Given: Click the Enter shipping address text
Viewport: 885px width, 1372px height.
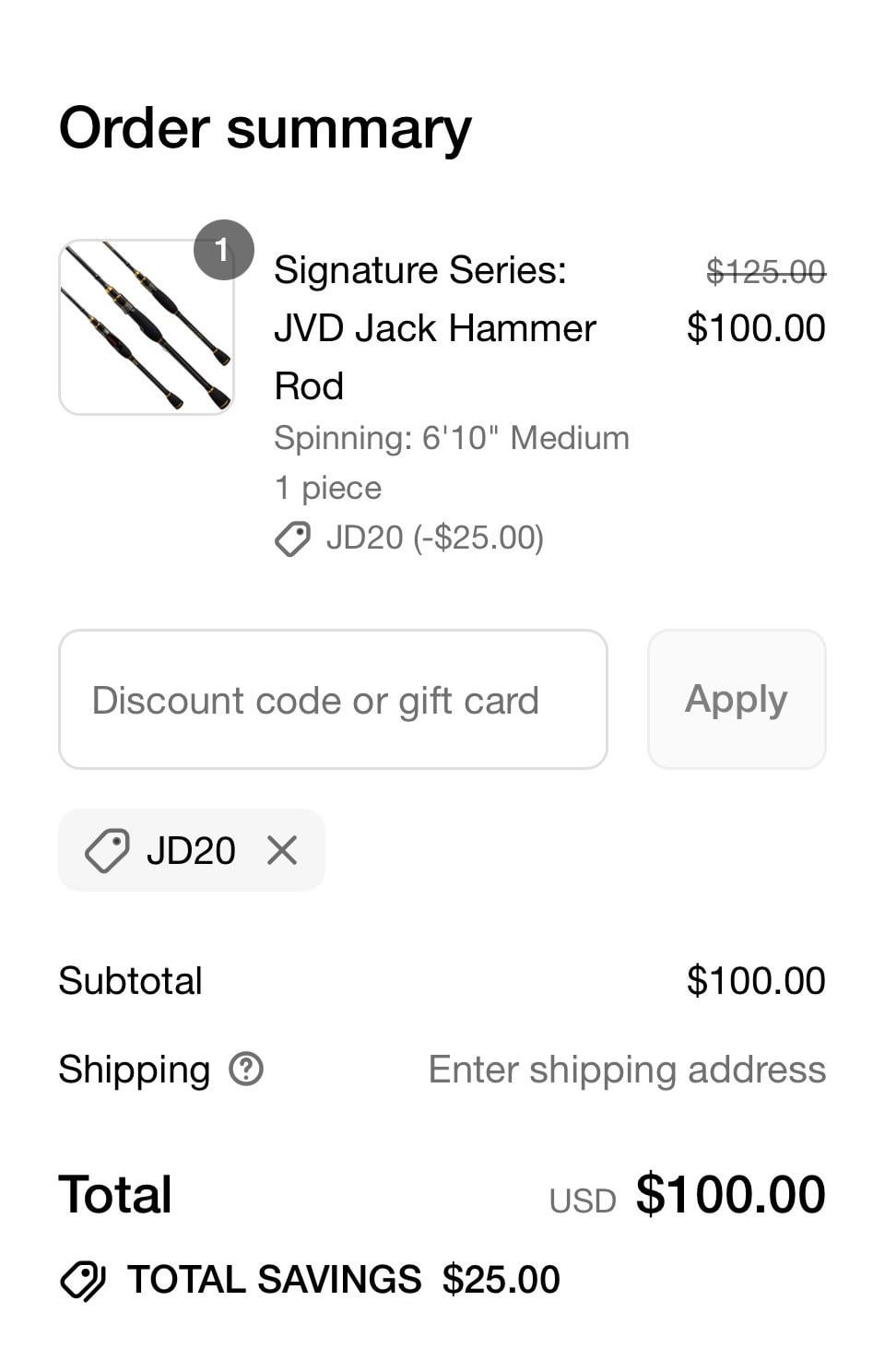Looking at the screenshot, I should pyautogui.click(x=627, y=1070).
